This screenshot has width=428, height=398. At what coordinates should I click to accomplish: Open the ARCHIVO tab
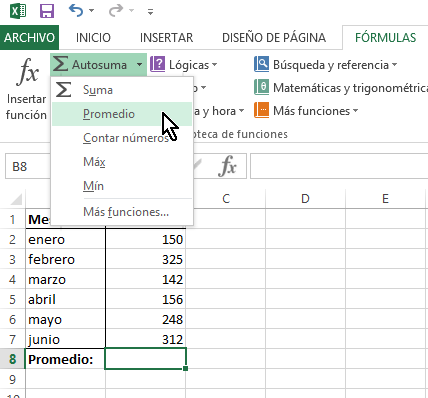click(29, 37)
